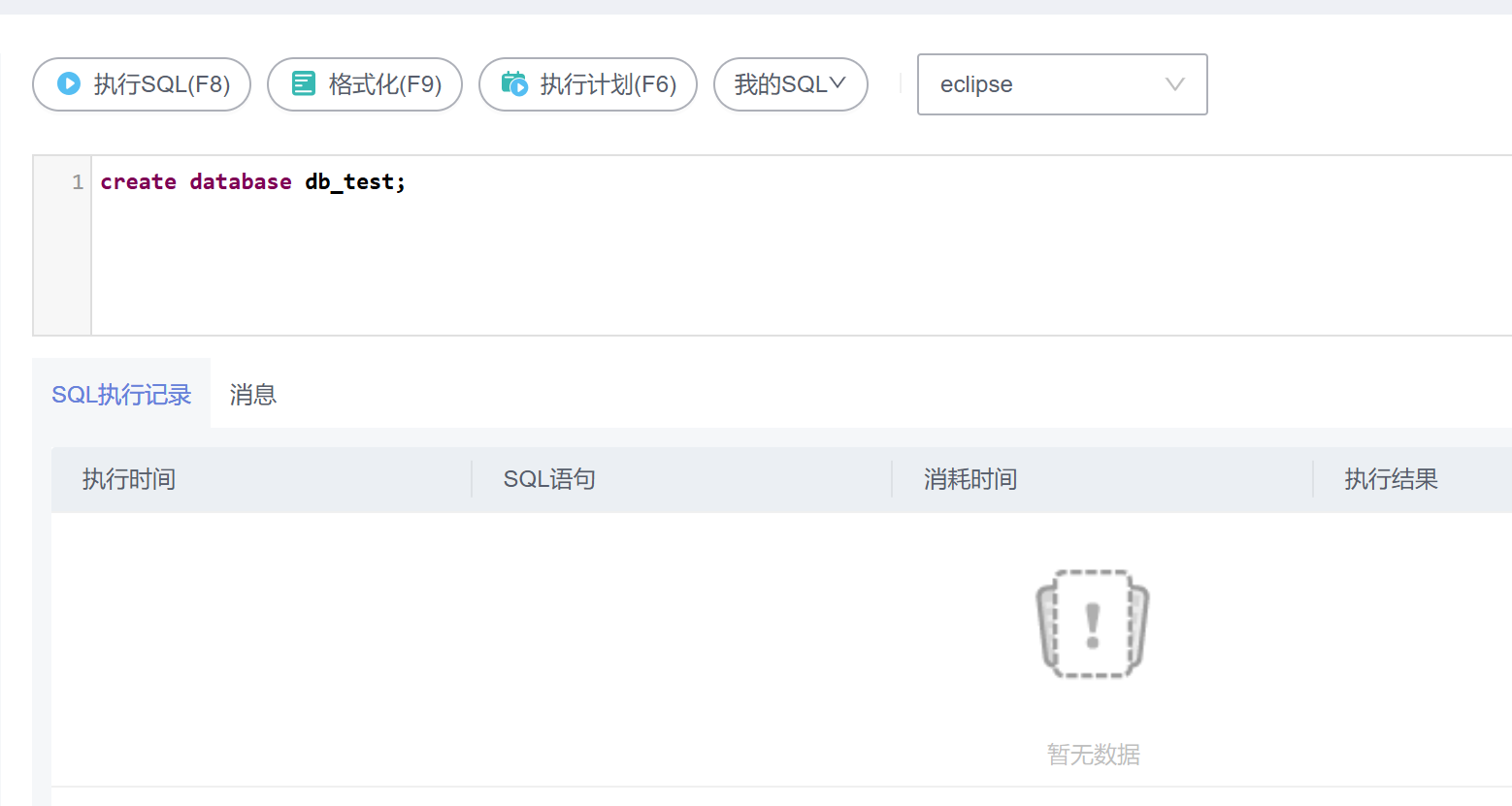Click the 执行结果 column header
Screen dimensions: 1512x806
click(x=1391, y=479)
